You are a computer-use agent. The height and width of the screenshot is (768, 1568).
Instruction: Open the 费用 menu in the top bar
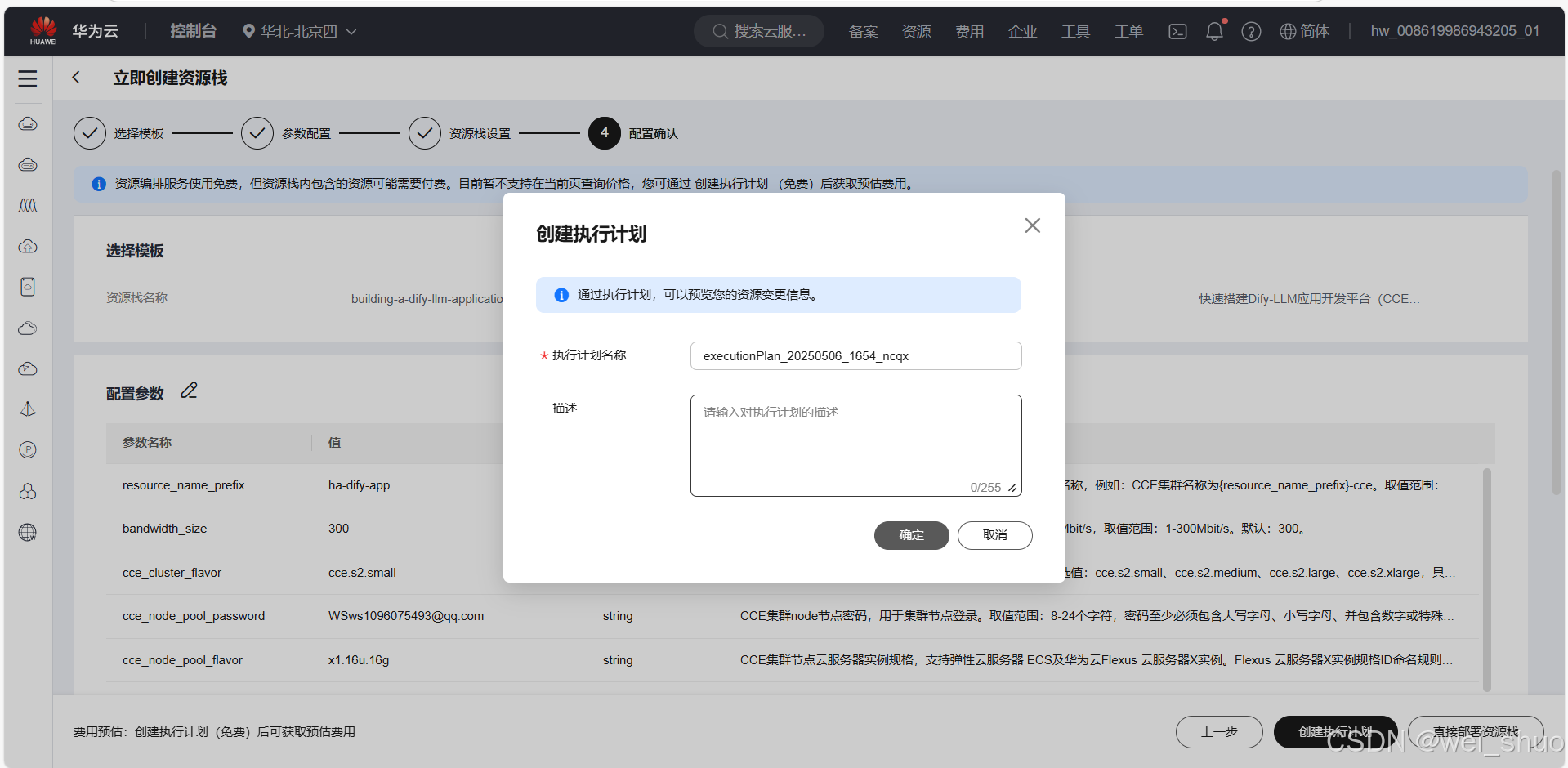969,31
